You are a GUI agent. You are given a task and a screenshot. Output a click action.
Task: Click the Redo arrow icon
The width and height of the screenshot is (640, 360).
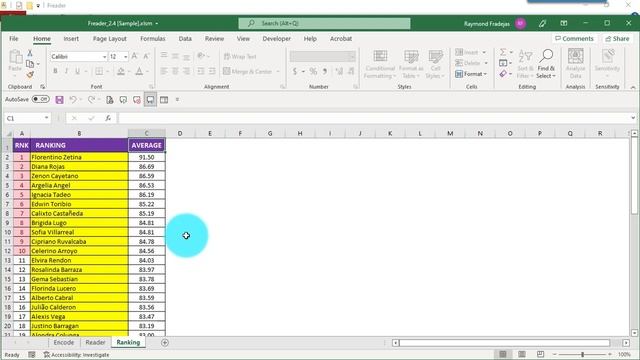91,100
